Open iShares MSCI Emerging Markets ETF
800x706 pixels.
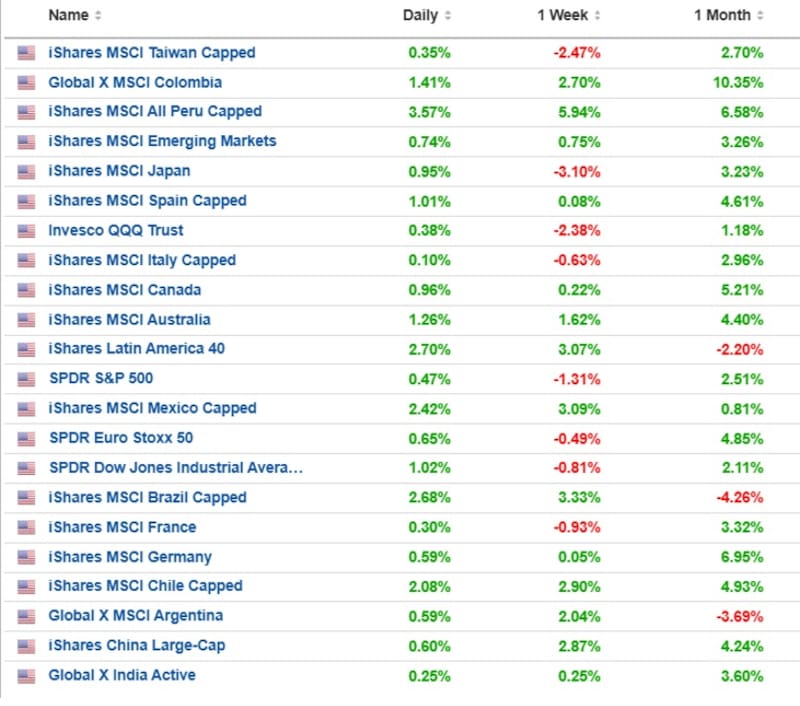coord(162,141)
